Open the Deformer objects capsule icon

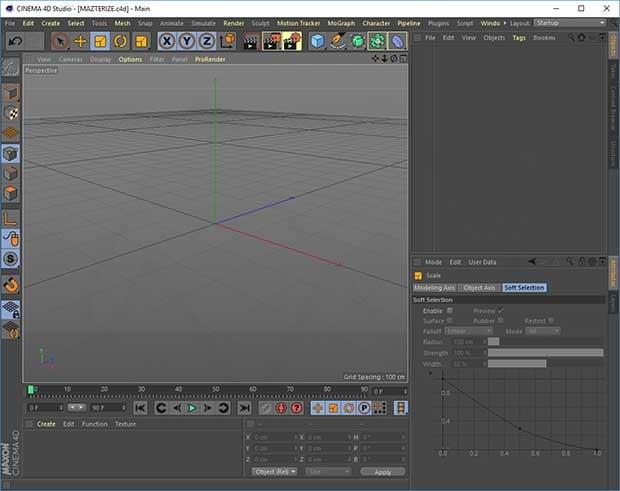[397, 41]
